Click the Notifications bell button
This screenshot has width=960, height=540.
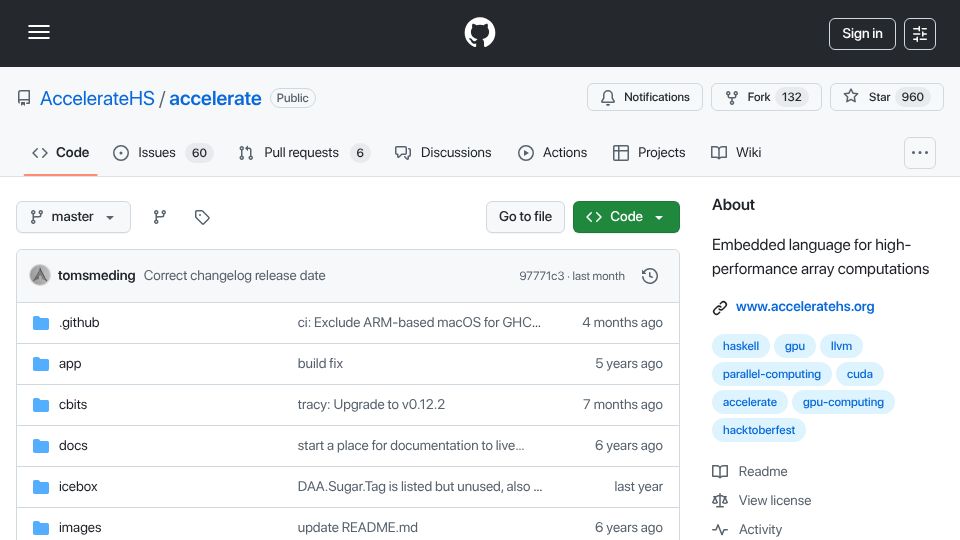pos(645,97)
